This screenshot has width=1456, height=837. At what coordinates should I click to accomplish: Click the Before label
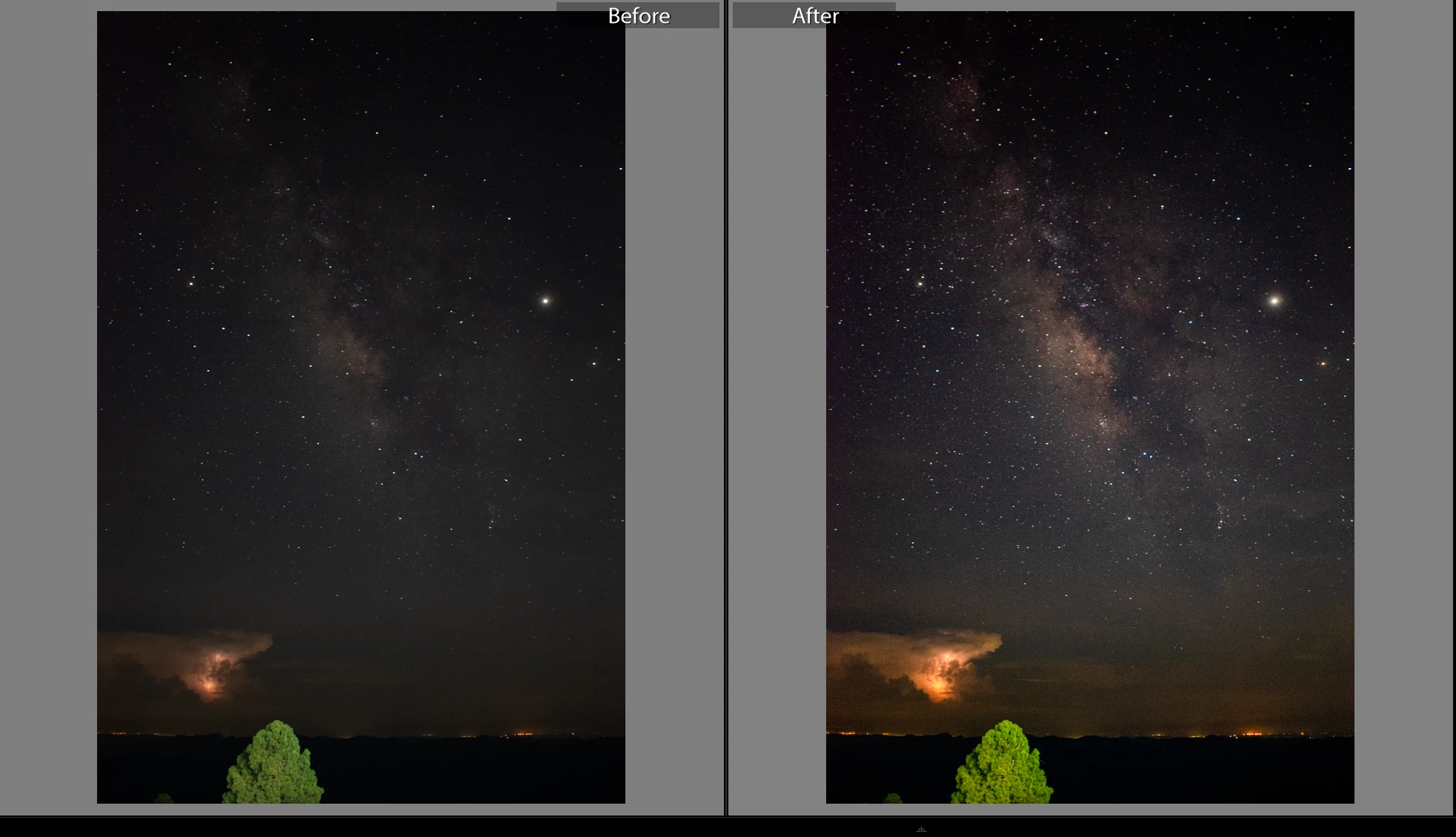click(638, 16)
